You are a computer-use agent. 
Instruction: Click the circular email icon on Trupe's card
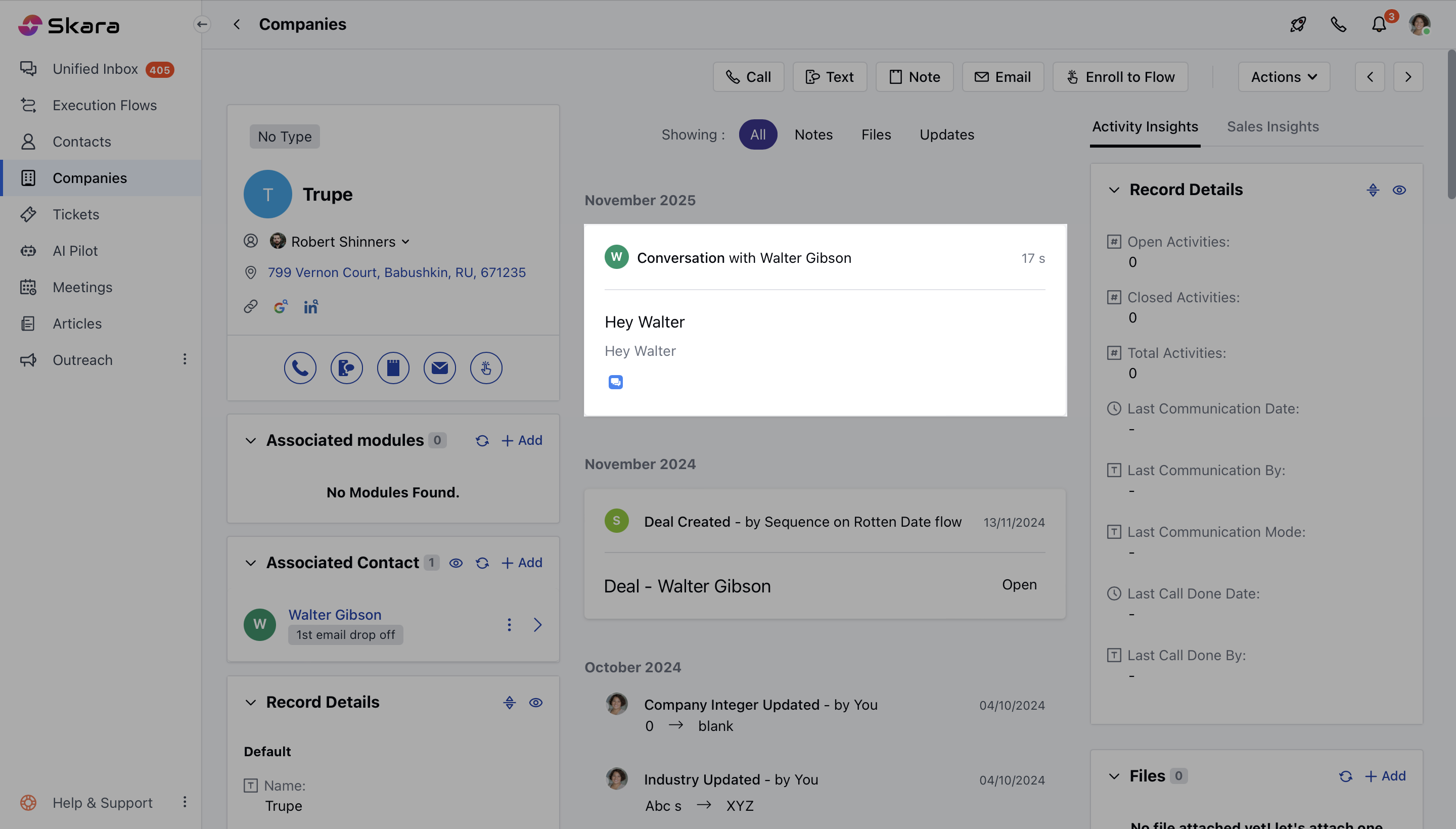click(439, 368)
